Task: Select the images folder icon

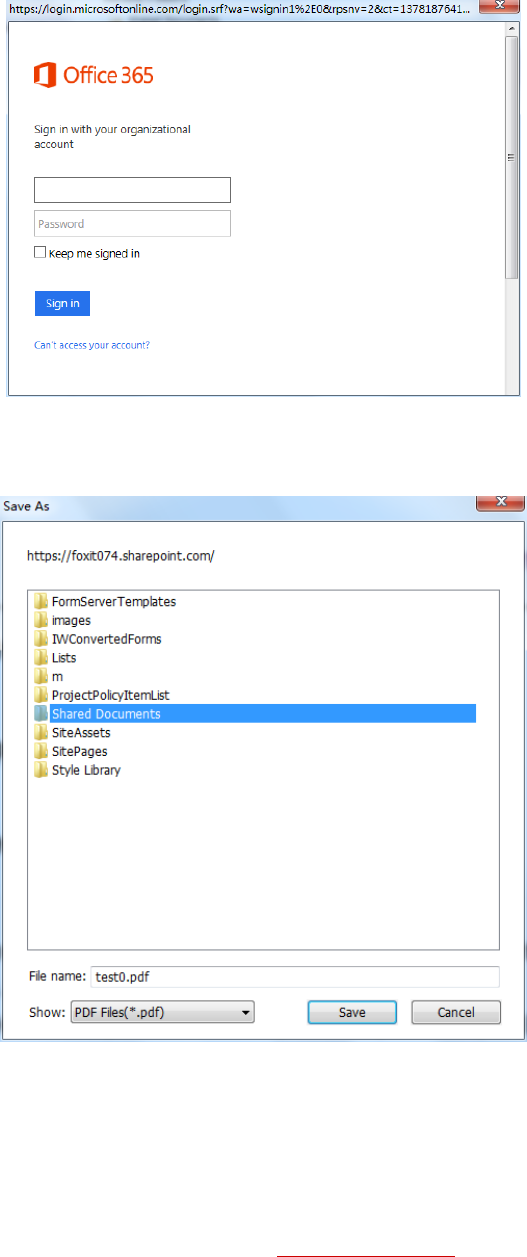Action: coord(41,620)
